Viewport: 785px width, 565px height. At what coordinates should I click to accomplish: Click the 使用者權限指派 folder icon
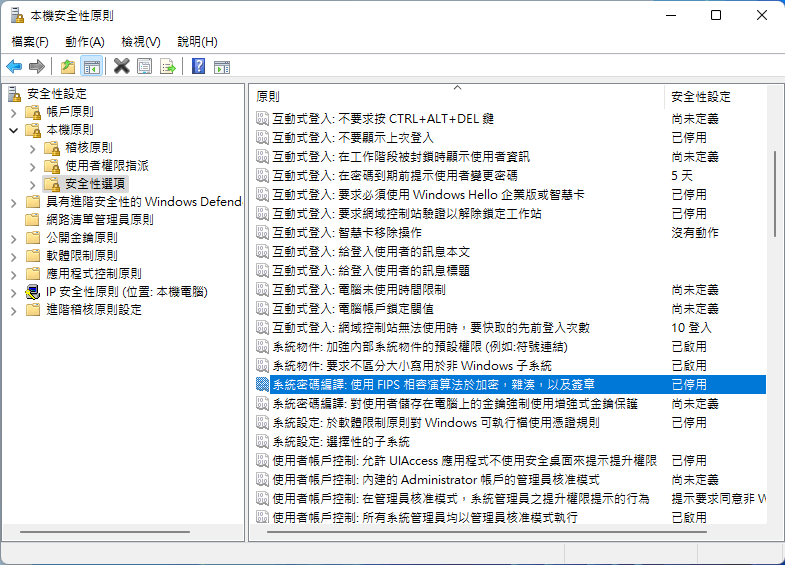pos(52,166)
